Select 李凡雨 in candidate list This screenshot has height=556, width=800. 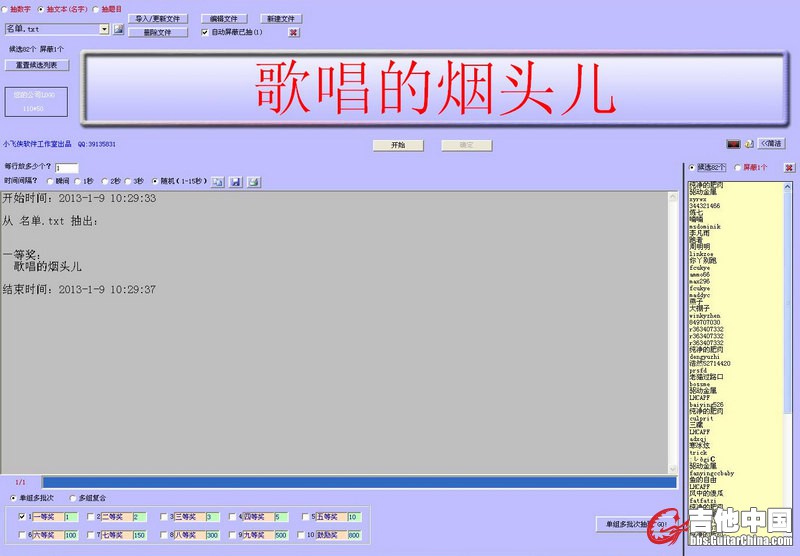click(699, 233)
